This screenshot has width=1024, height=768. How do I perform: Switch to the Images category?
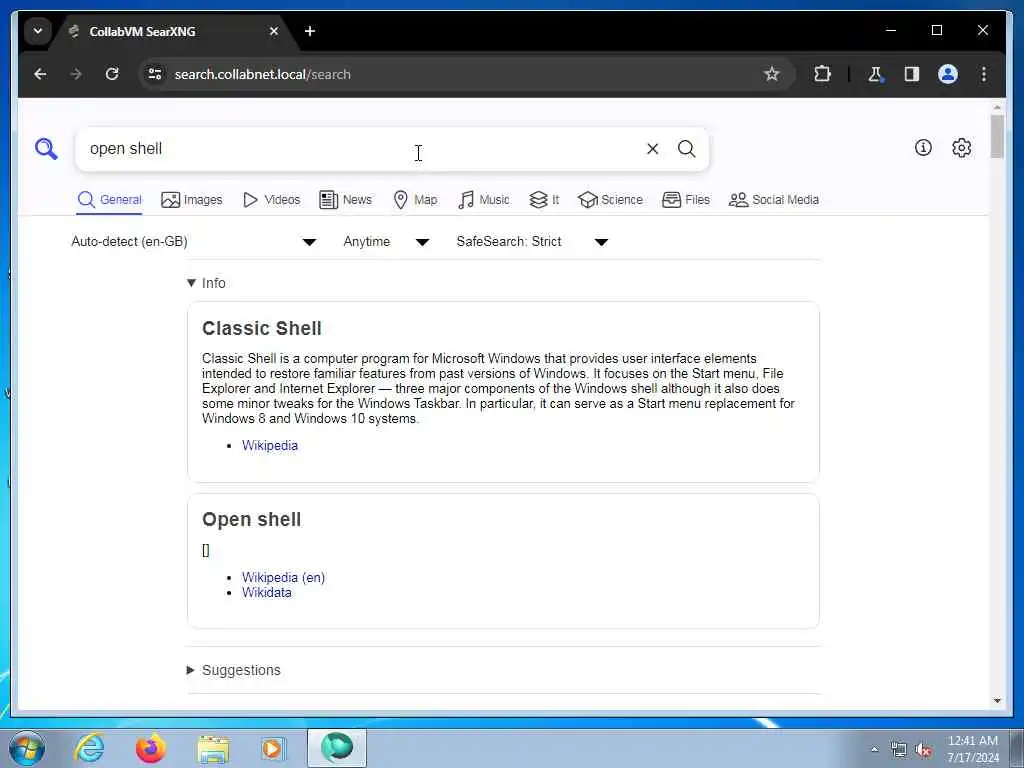click(191, 200)
